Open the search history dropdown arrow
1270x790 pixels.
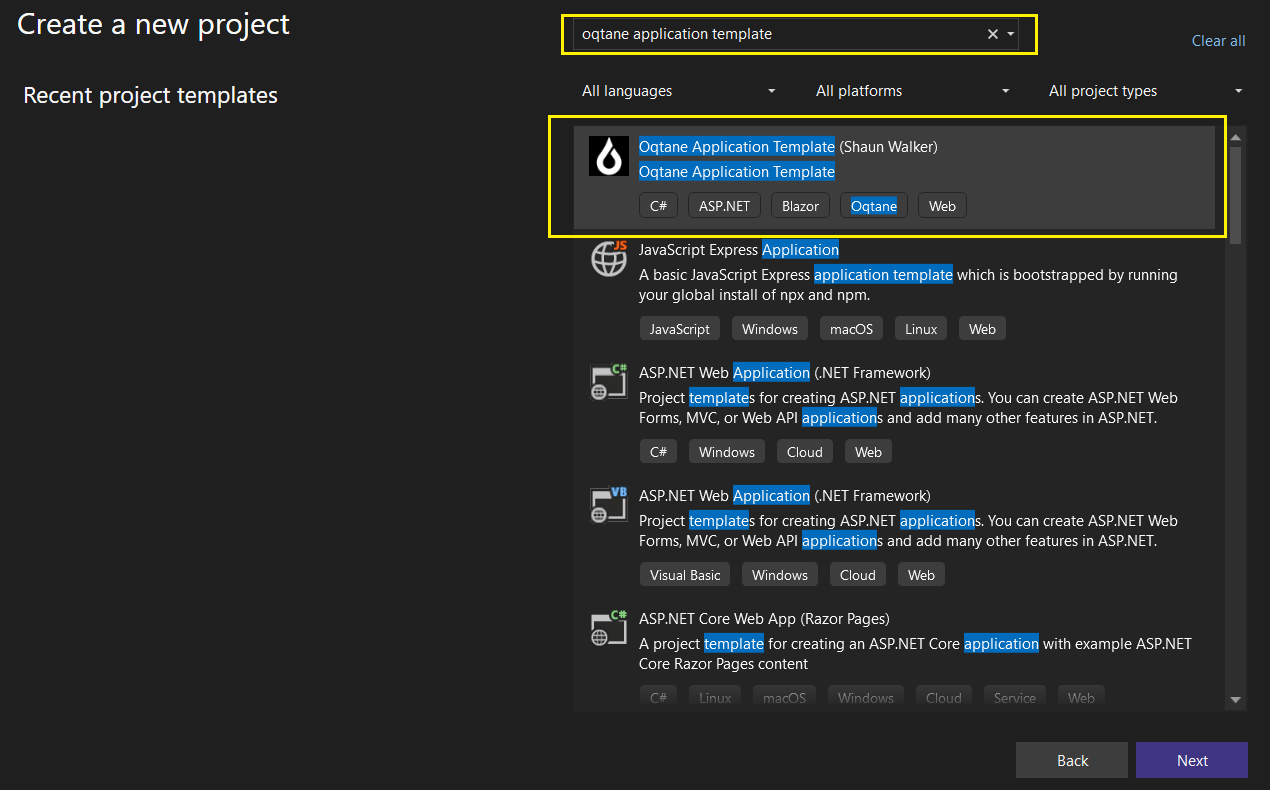1011,34
